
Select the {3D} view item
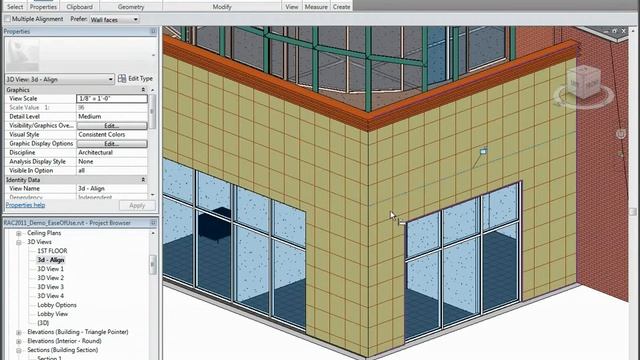[43, 323]
